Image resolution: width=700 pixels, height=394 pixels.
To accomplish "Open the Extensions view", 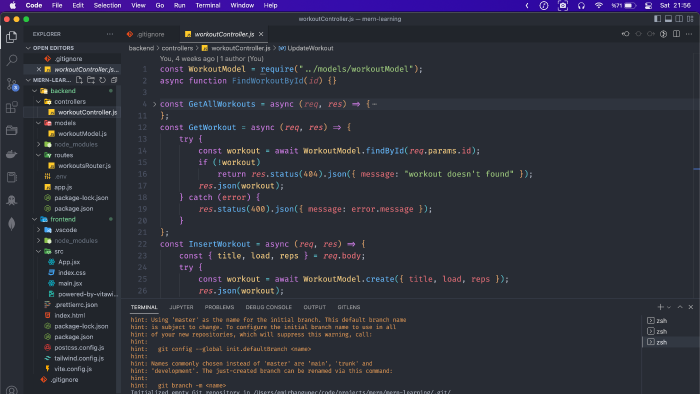I will pyautogui.click(x=12, y=107).
